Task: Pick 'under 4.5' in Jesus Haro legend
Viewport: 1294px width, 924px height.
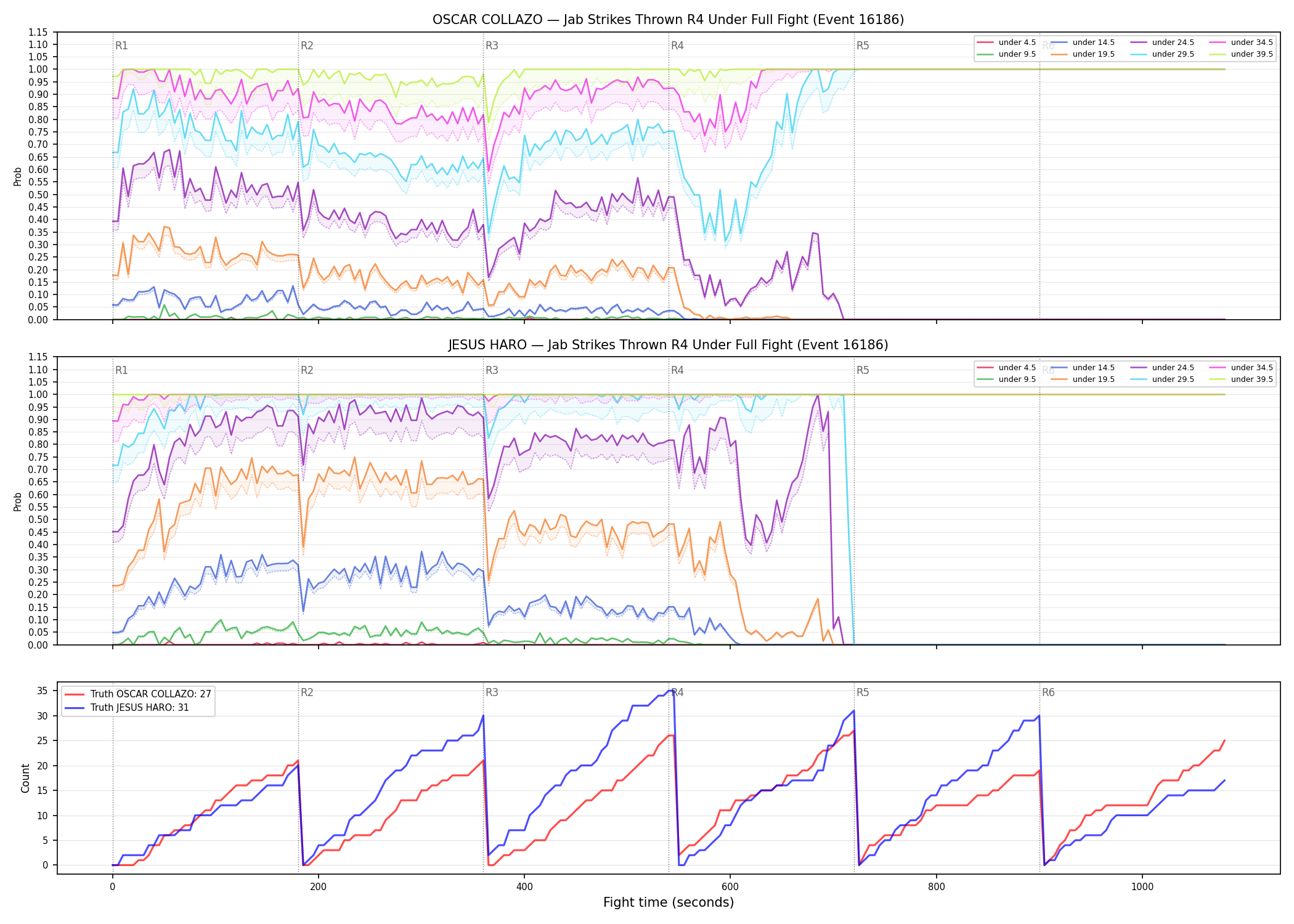Action: pos(1006,368)
